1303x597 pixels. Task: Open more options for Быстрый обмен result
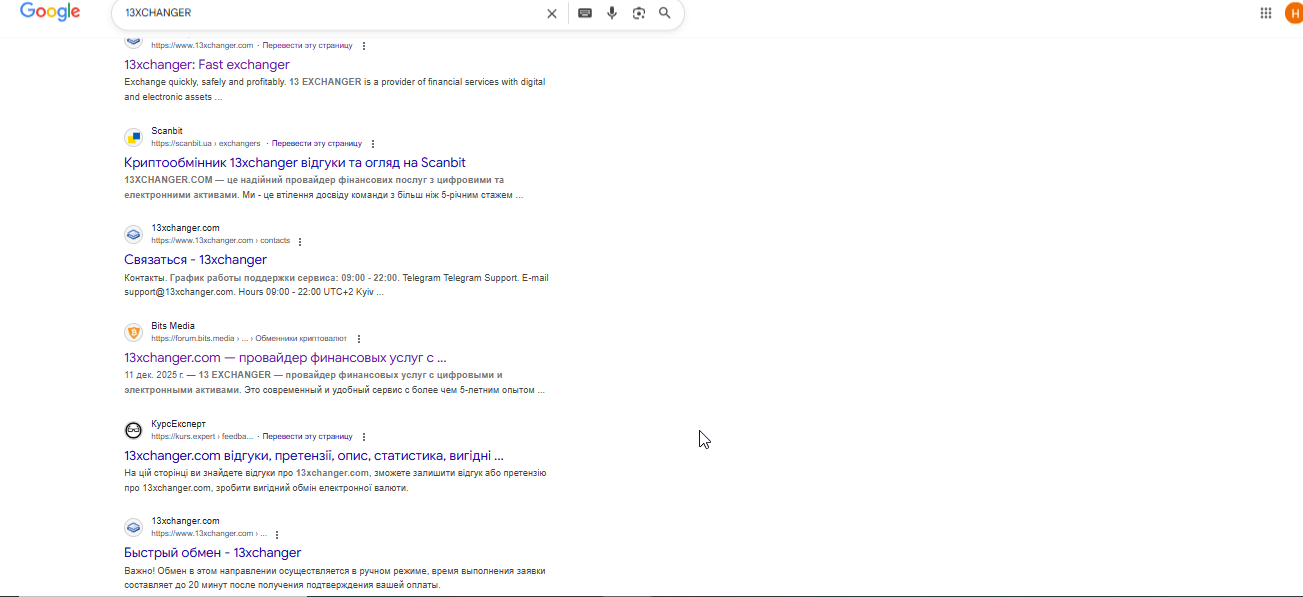pos(277,535)
